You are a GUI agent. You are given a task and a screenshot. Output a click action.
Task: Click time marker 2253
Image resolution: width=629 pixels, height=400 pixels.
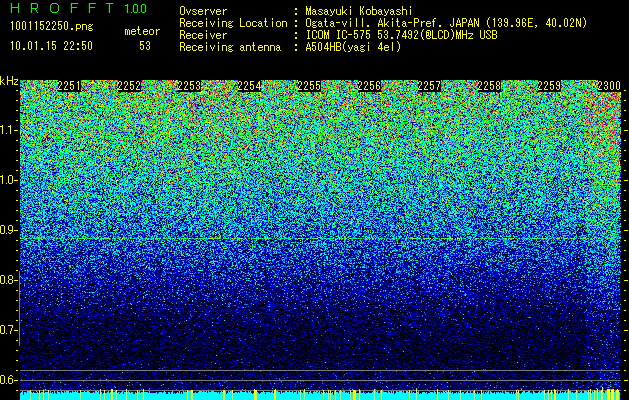point(189,86)
